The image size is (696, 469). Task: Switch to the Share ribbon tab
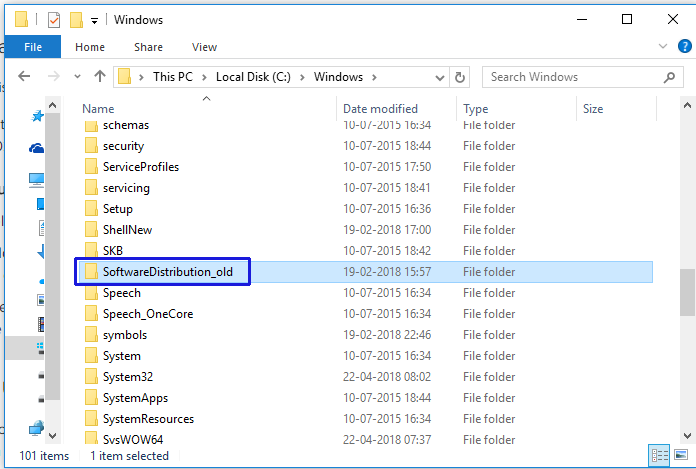(148, 47)
